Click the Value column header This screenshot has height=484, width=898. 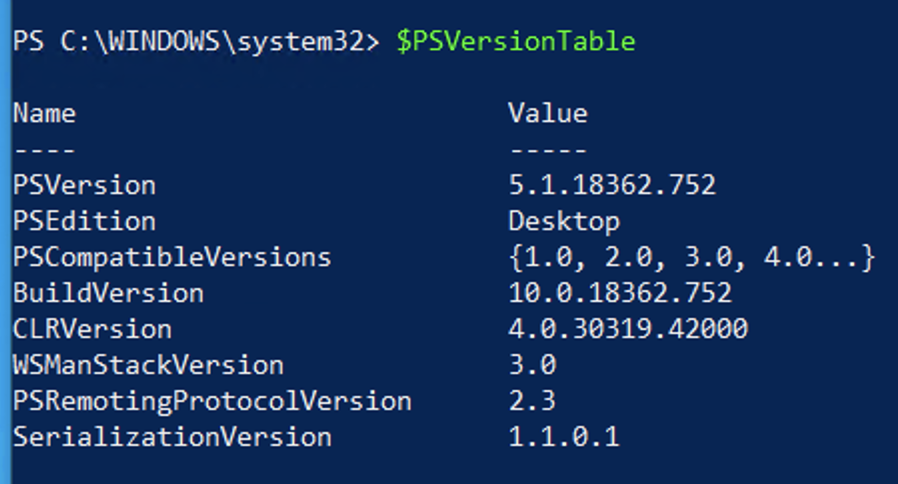tap(547, 113)
